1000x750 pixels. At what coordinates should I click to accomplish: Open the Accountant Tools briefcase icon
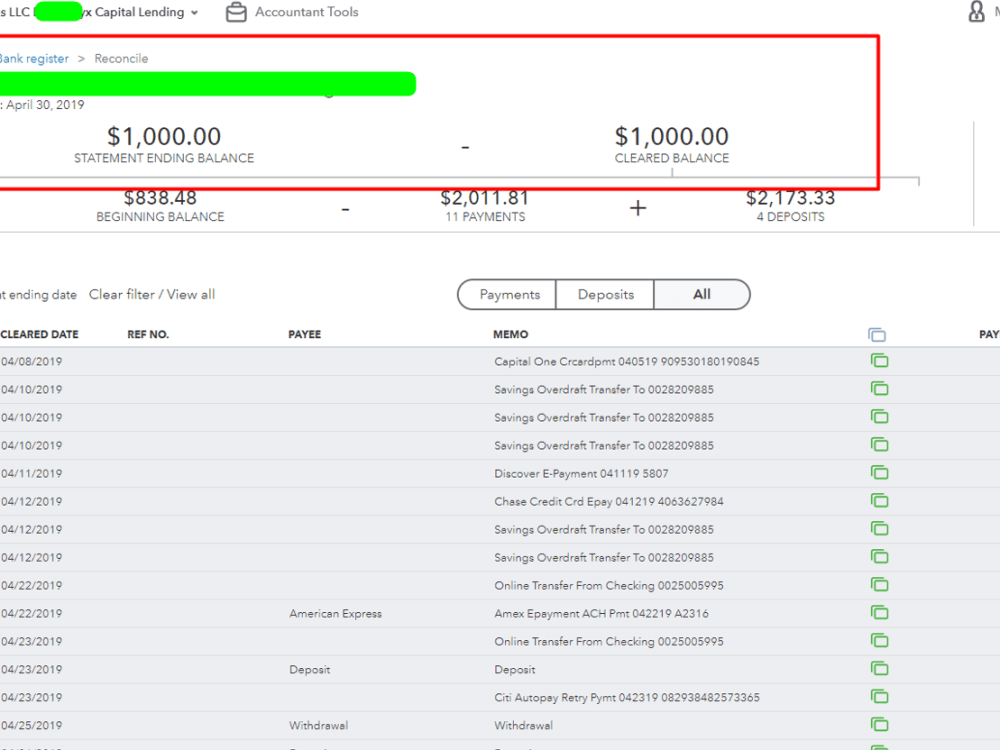(x=236, y=12)
